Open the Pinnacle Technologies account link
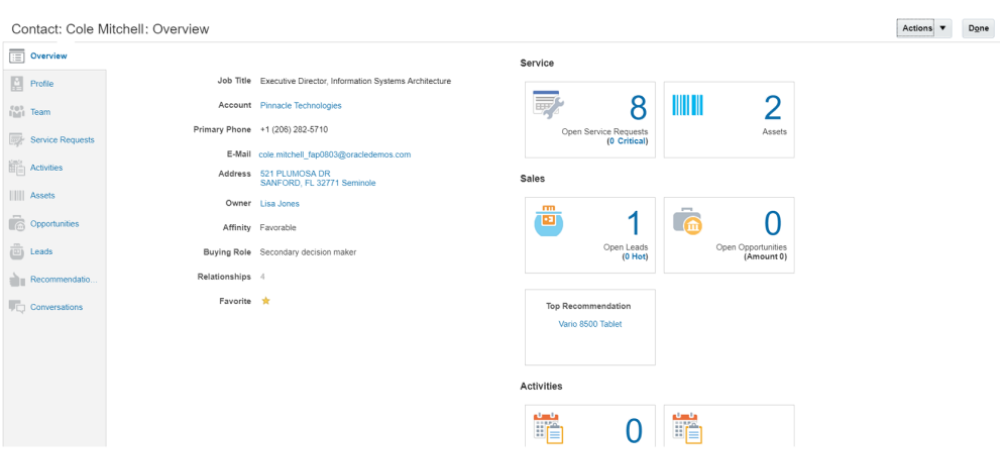Viewport: 1000px width, 460px height. [300, 105]
